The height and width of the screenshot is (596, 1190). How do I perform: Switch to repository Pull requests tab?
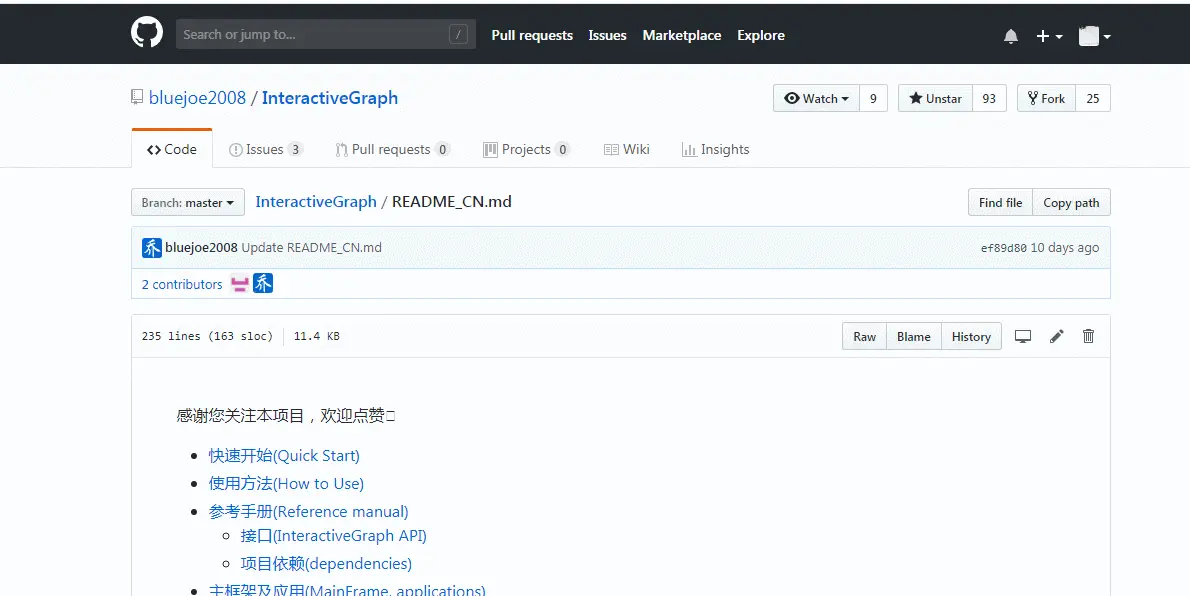click(392, 149)
